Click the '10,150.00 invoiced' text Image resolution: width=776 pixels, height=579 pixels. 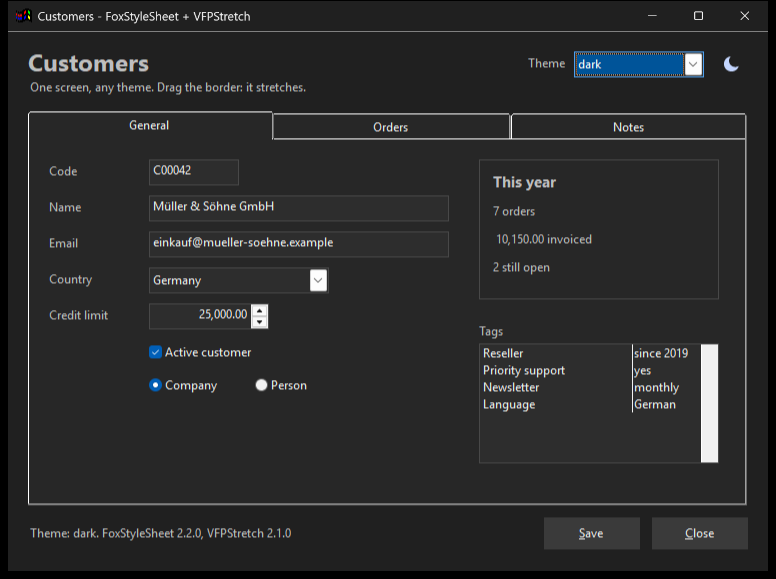click(544, 240)
